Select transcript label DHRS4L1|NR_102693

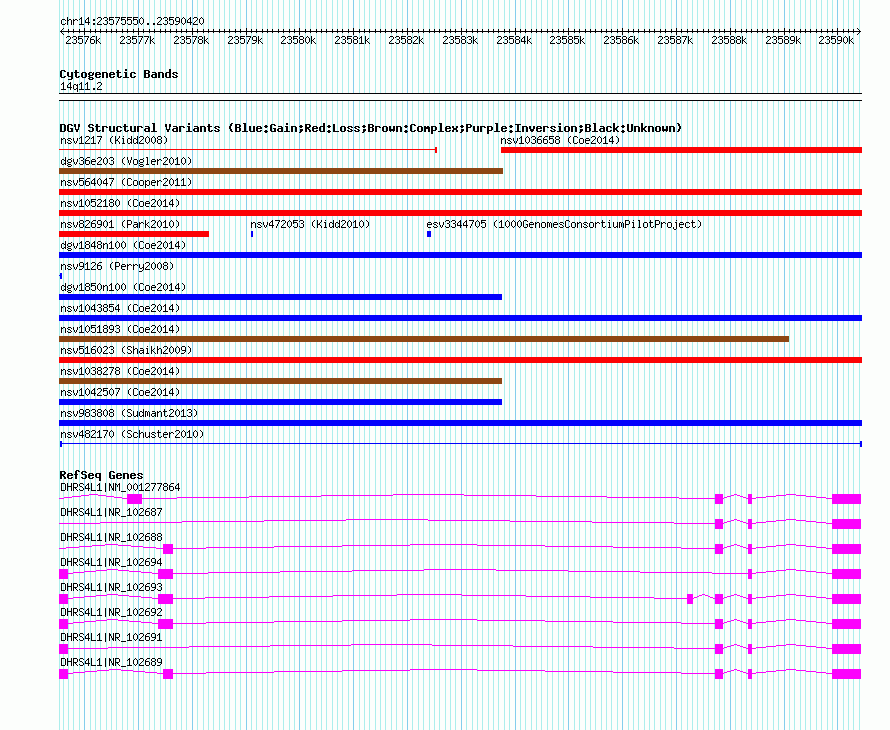[111, 587]
